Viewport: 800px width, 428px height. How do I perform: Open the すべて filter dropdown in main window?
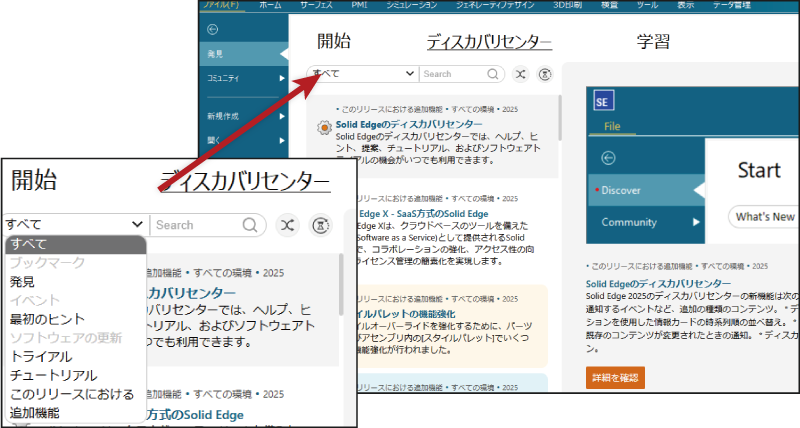pos(363,74)
